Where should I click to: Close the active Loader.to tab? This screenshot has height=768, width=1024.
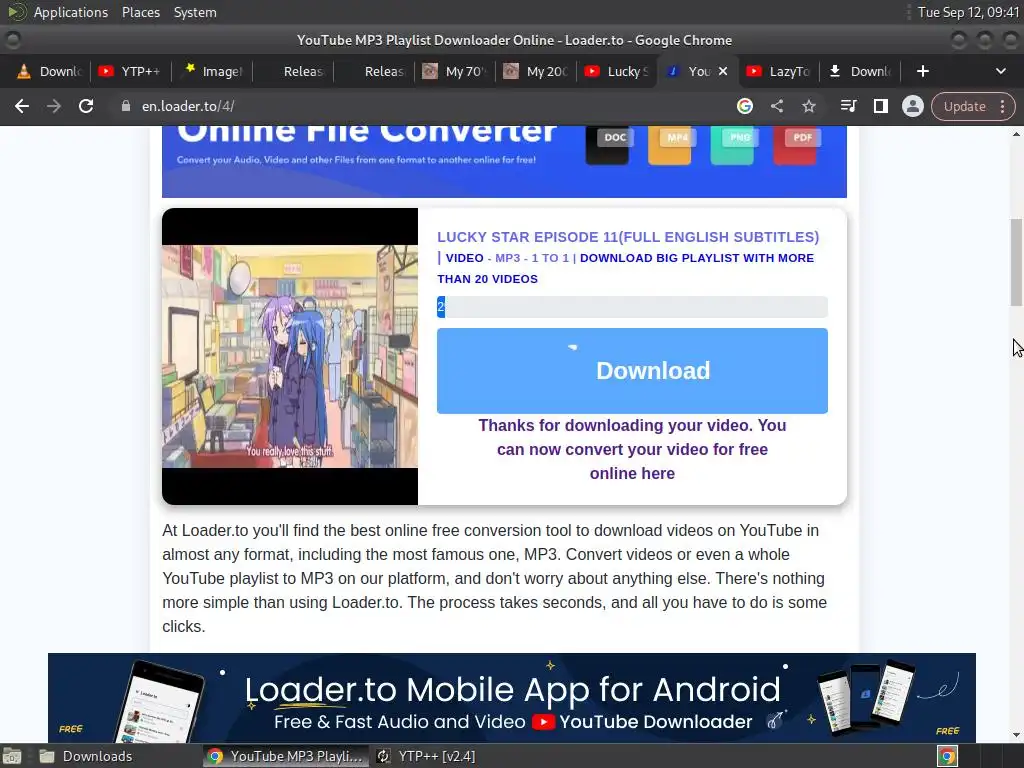pyautogui.click(x=723, y=71)
